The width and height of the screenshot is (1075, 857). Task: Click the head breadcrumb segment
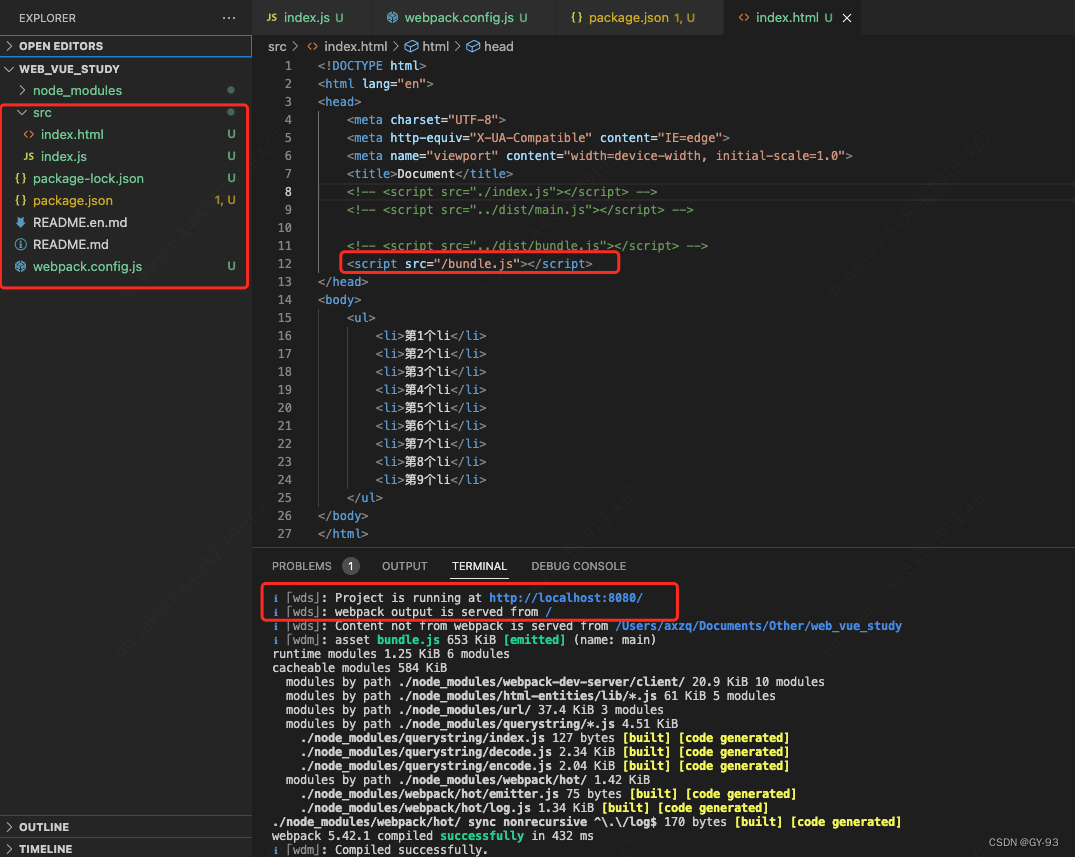point(498,47)
